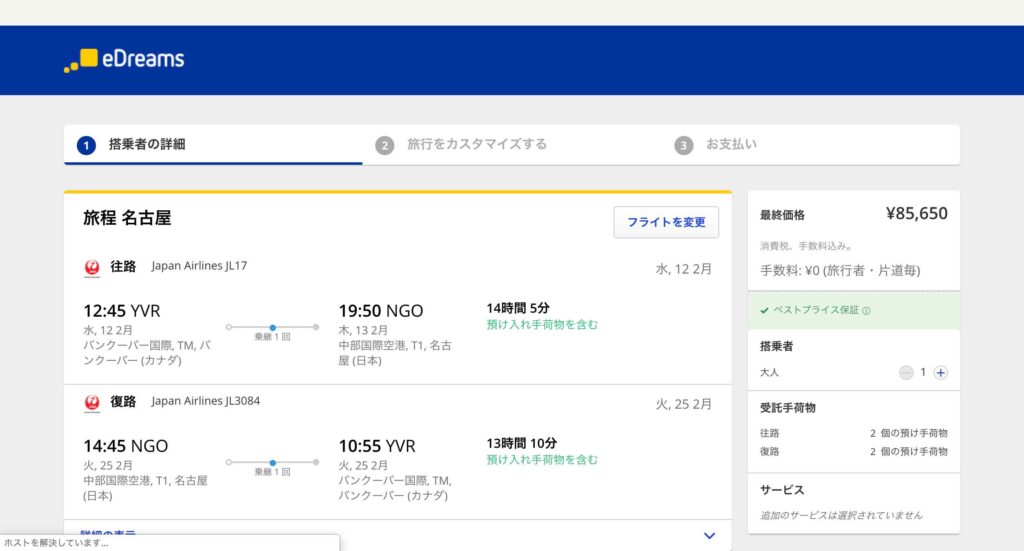Click the green checkmark for best price guarantee
The image size is (1024, 551).
coord(765,311)
